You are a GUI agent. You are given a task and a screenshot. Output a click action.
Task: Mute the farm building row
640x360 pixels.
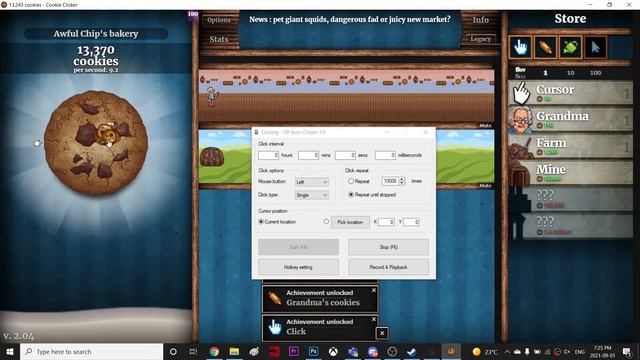point(485,186)
